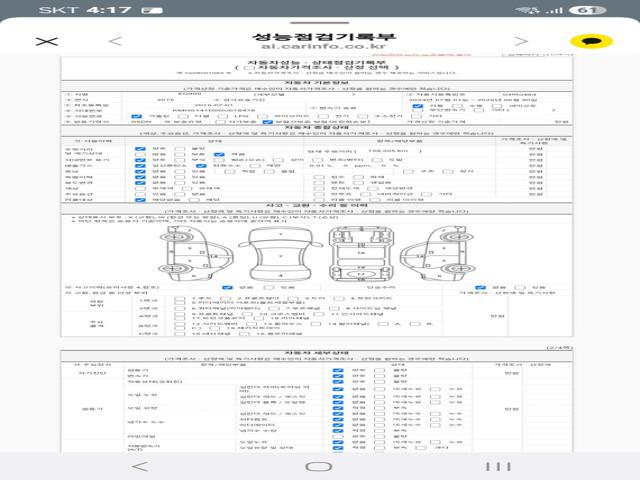Select the car underbody chassis diagram

click(361, 255)
